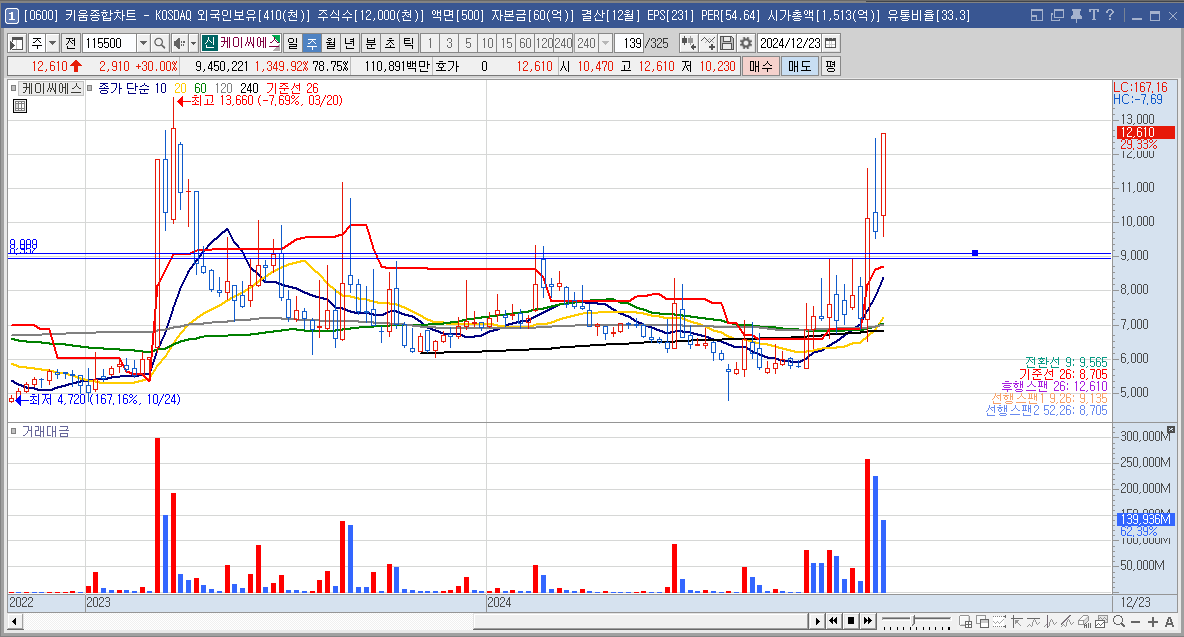
Task: Click the duplicate window icon in the title bar
Action: [1057, 15]
